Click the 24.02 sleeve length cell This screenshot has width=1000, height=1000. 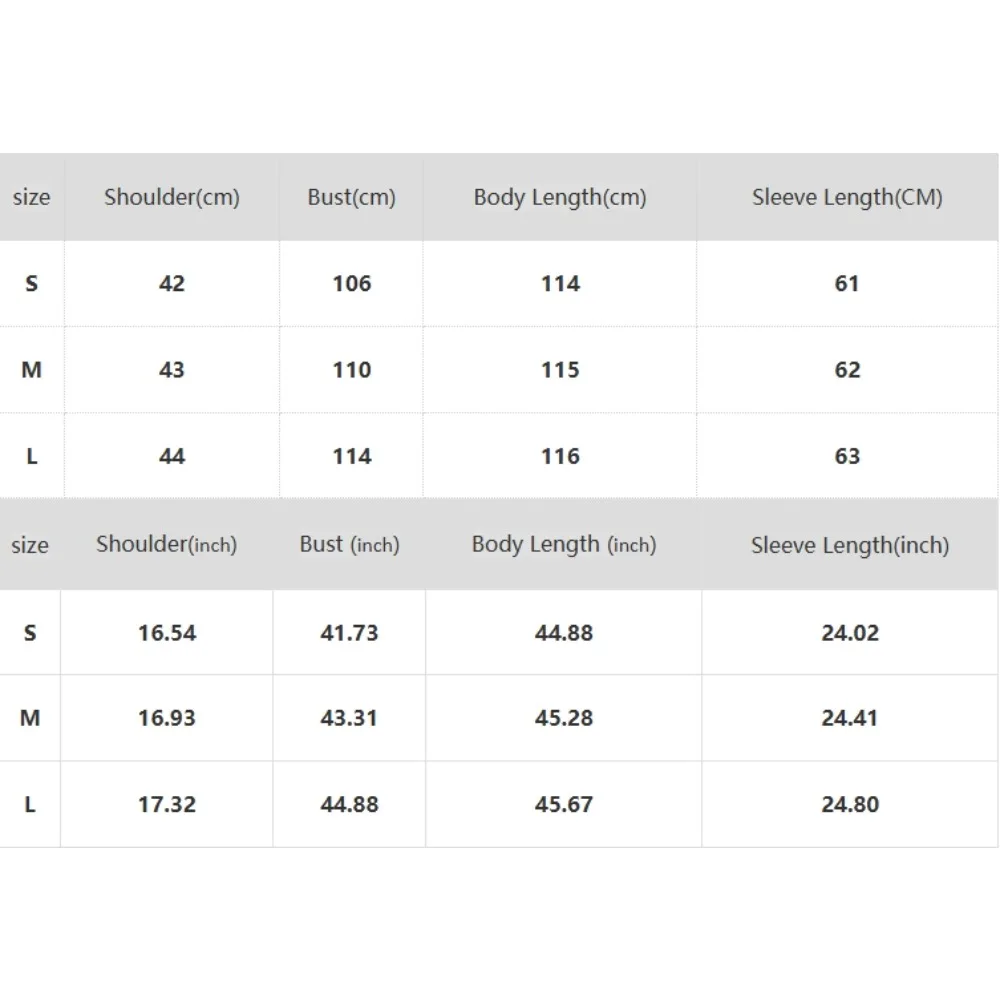pos(850,633)
